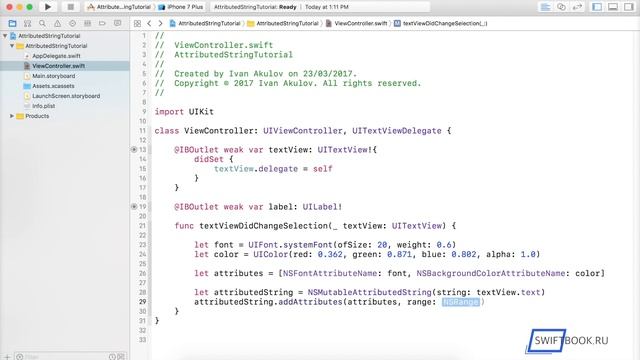Select the Find navigator tab
The image size is (640, 360).
point(42,23)
